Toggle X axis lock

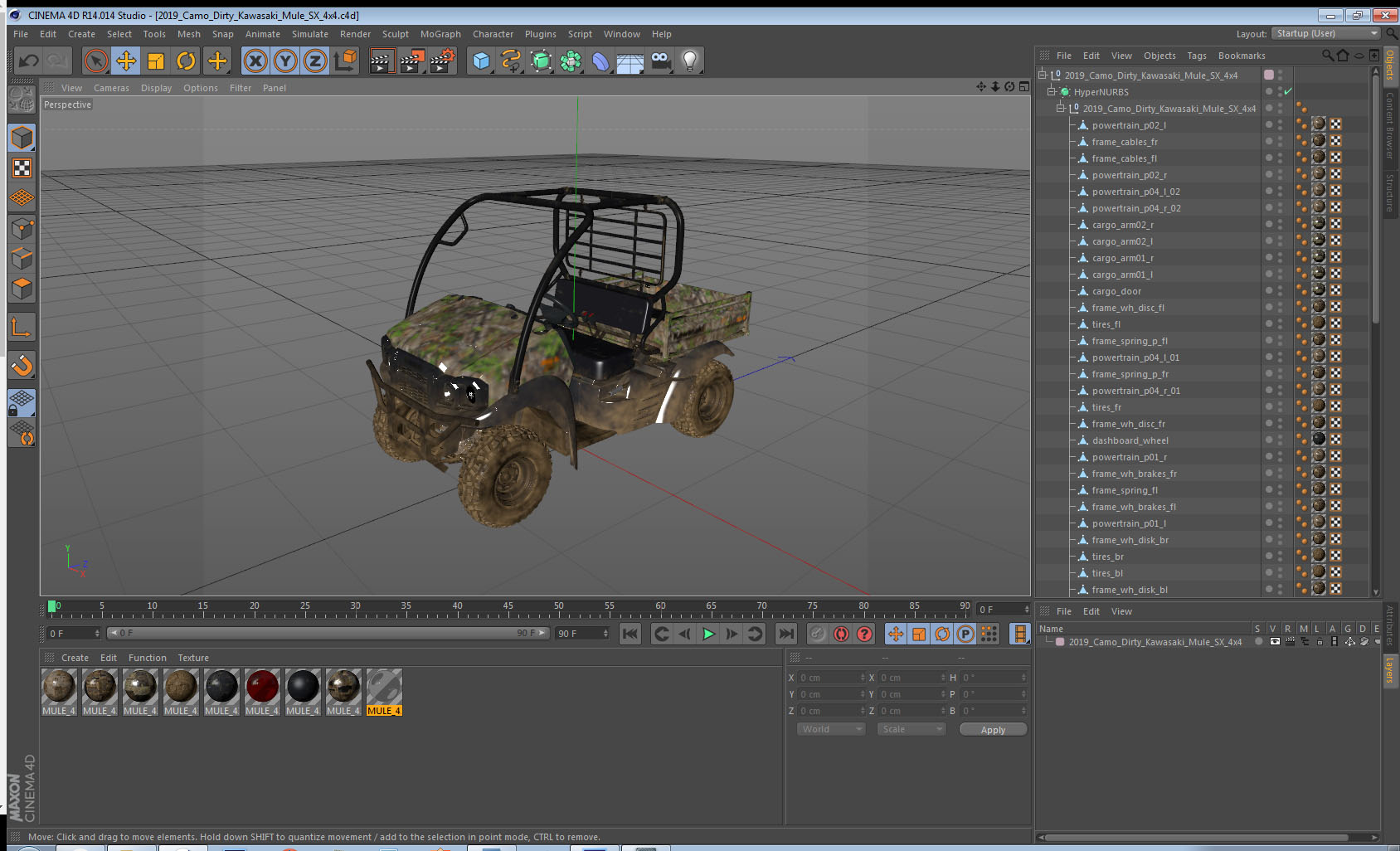point(255,61)
